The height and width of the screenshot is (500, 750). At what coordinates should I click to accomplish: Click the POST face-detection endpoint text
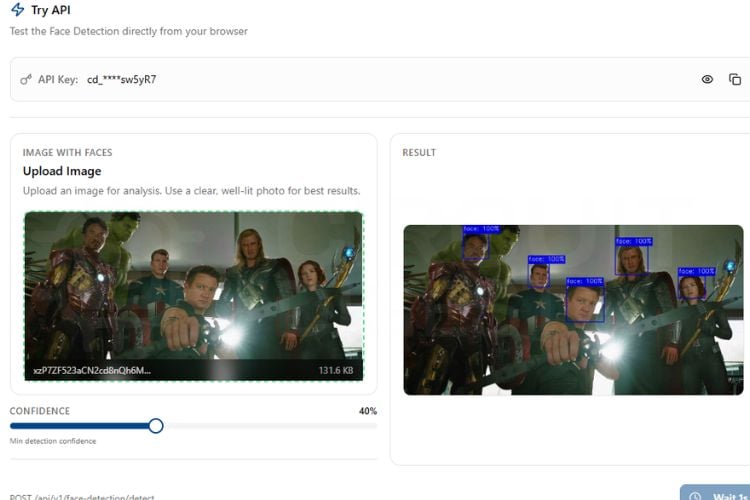coord(82,497)
